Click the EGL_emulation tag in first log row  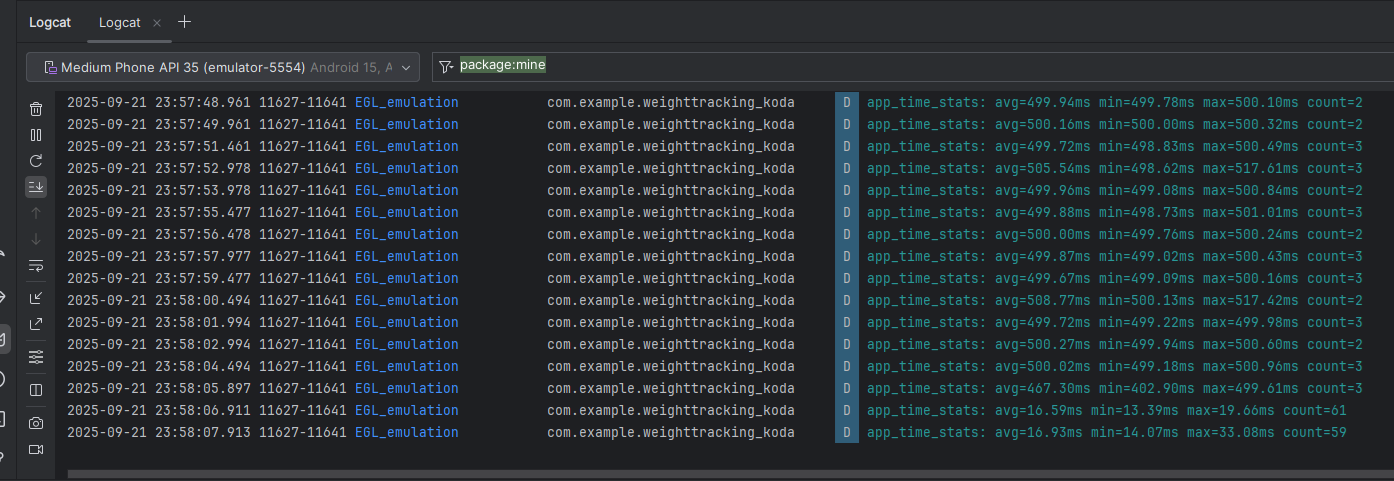click(406, 103)
